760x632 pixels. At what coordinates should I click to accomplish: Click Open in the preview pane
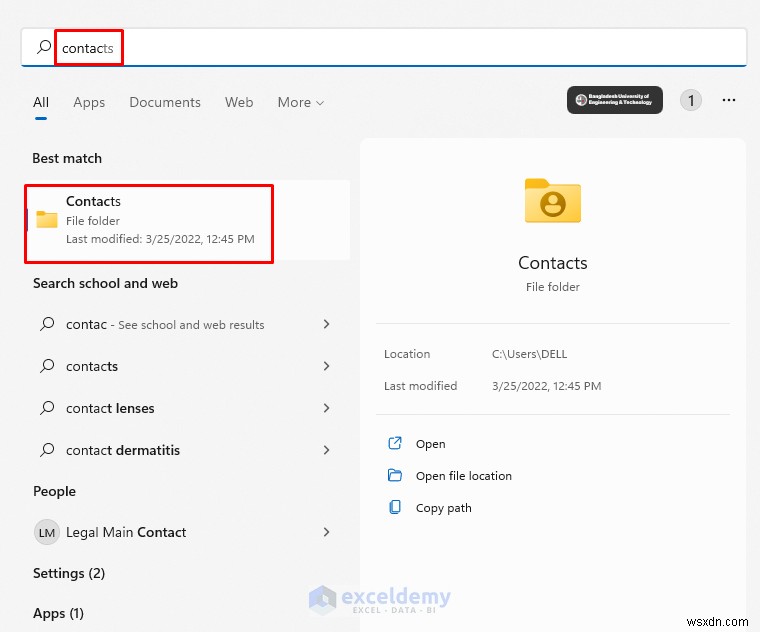point(430,444)
